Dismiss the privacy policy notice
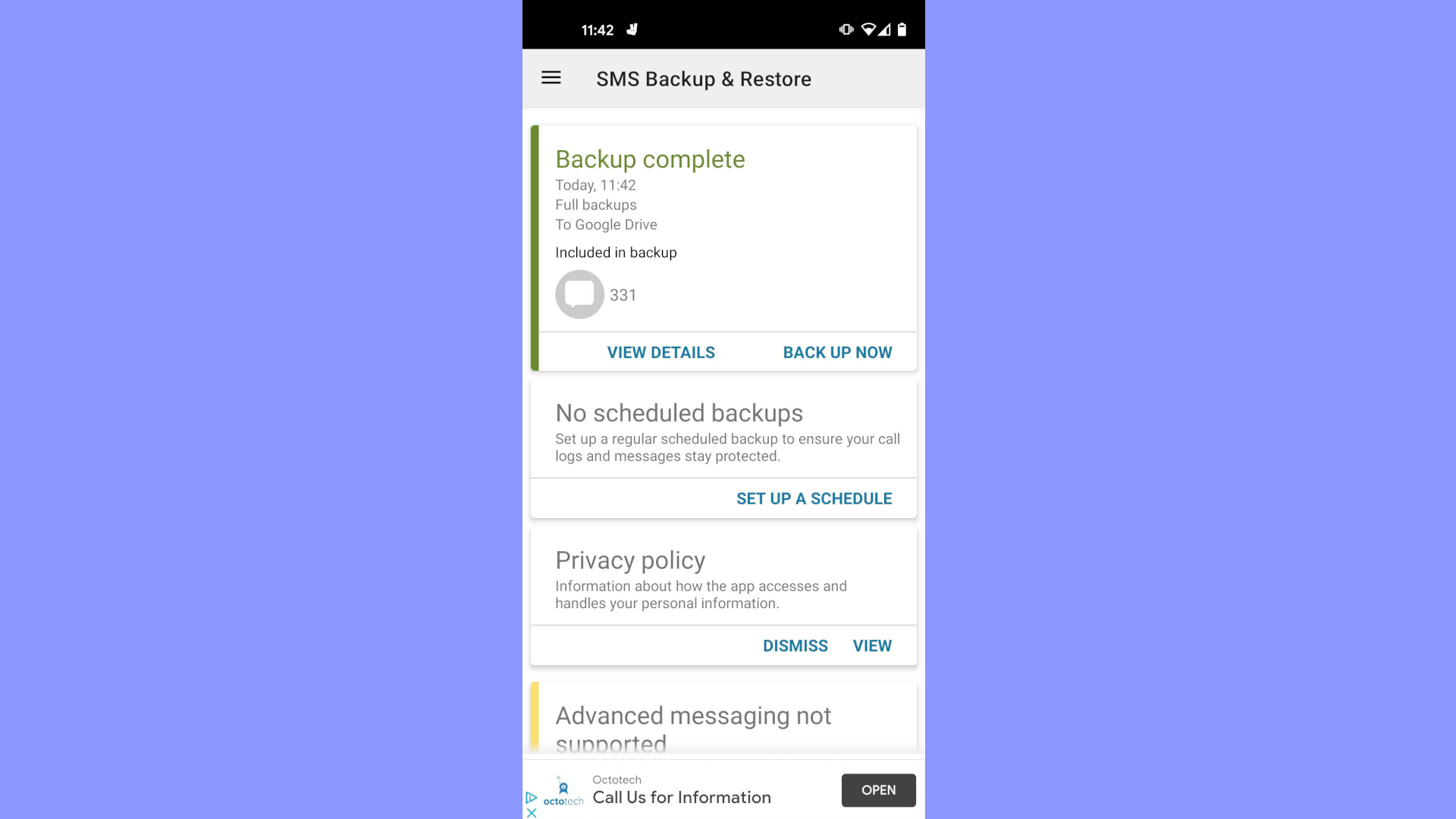1456x819 pixels. click(x=795, y=645)
